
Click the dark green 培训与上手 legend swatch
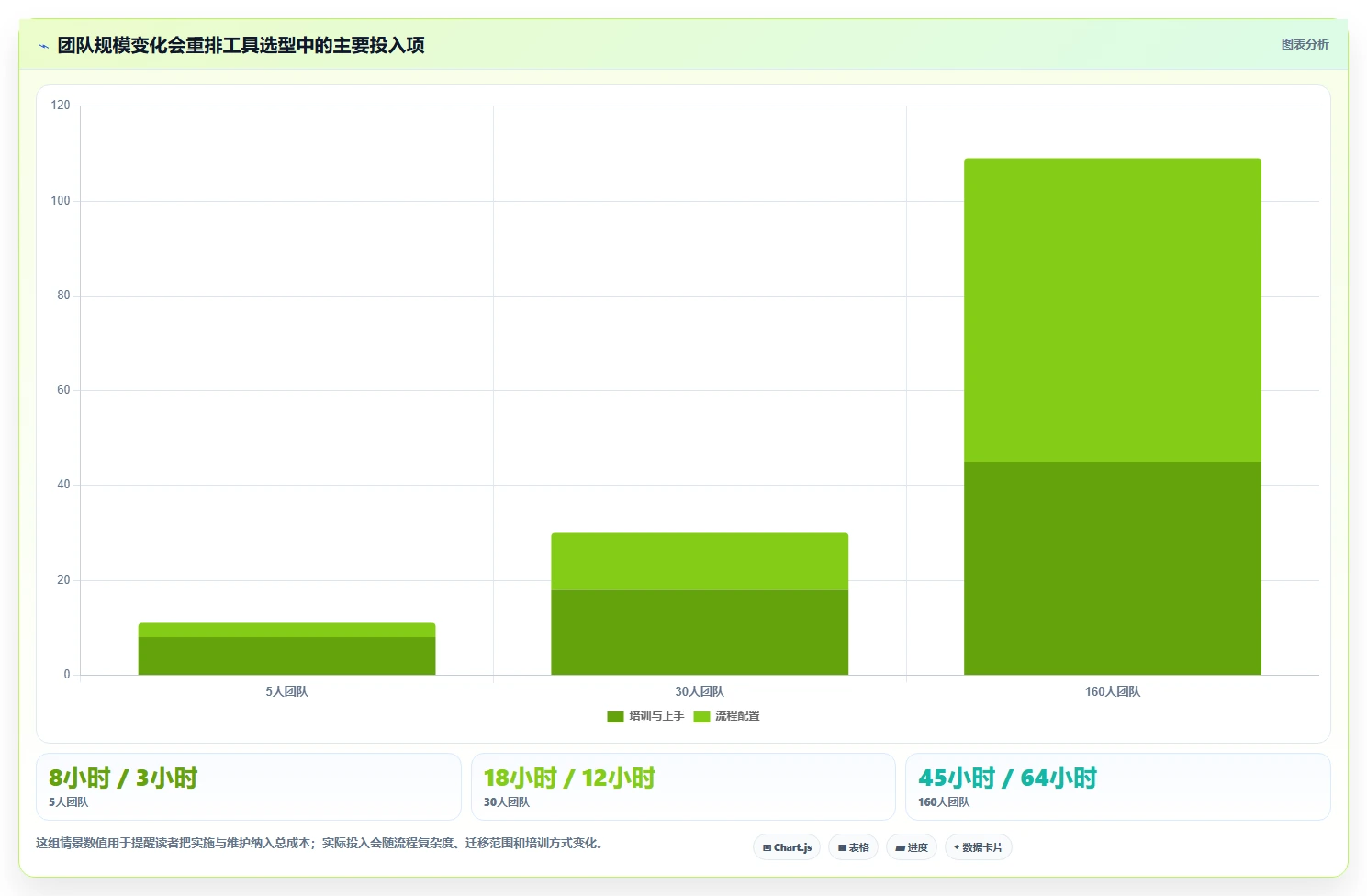pyautogui.click(x=615, y=716)
